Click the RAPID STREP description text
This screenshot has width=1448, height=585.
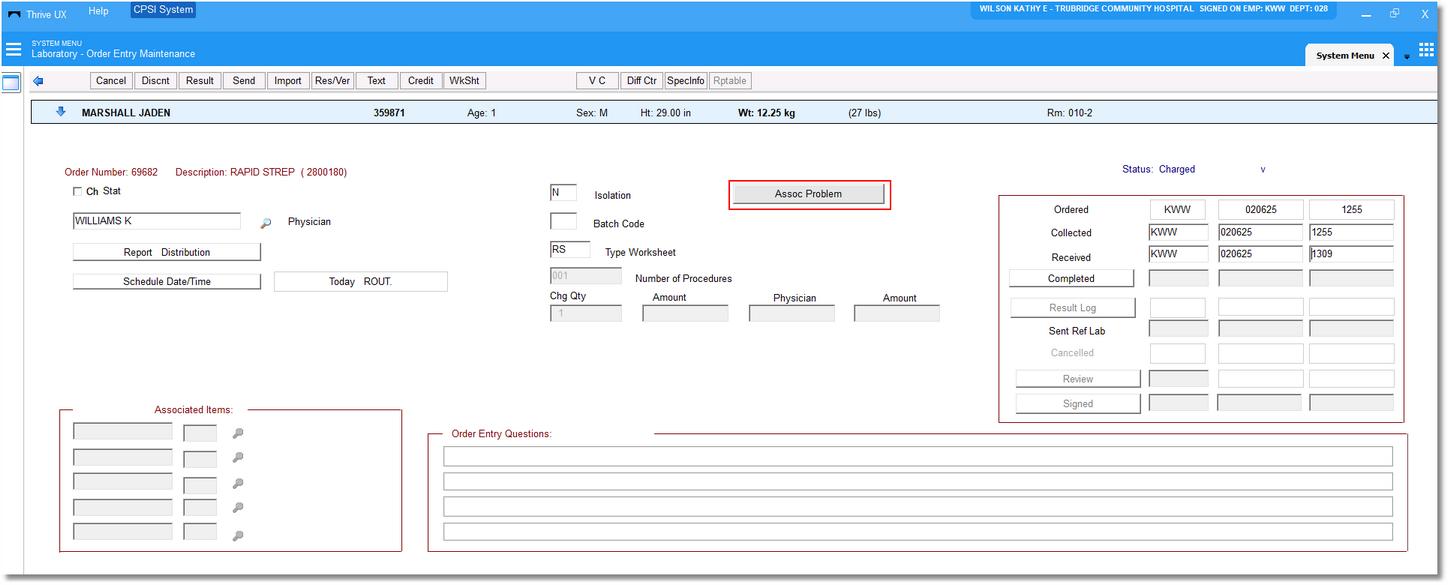click(x=261, y=172)
